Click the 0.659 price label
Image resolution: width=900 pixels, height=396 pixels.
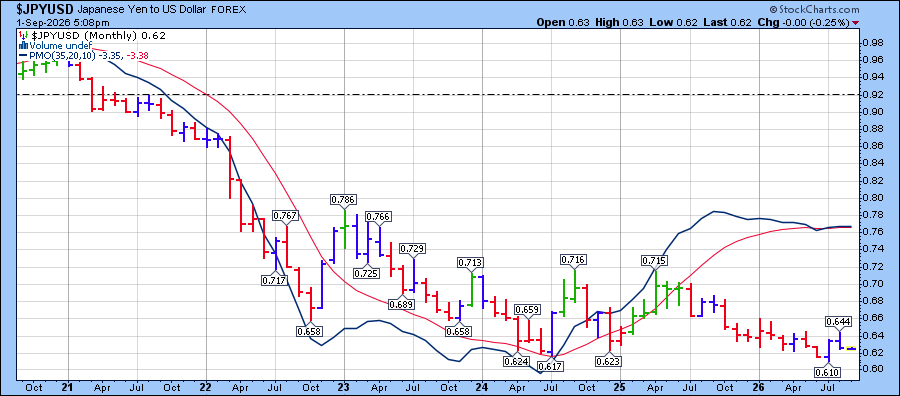pyautogui.click(x=528, y=310)
